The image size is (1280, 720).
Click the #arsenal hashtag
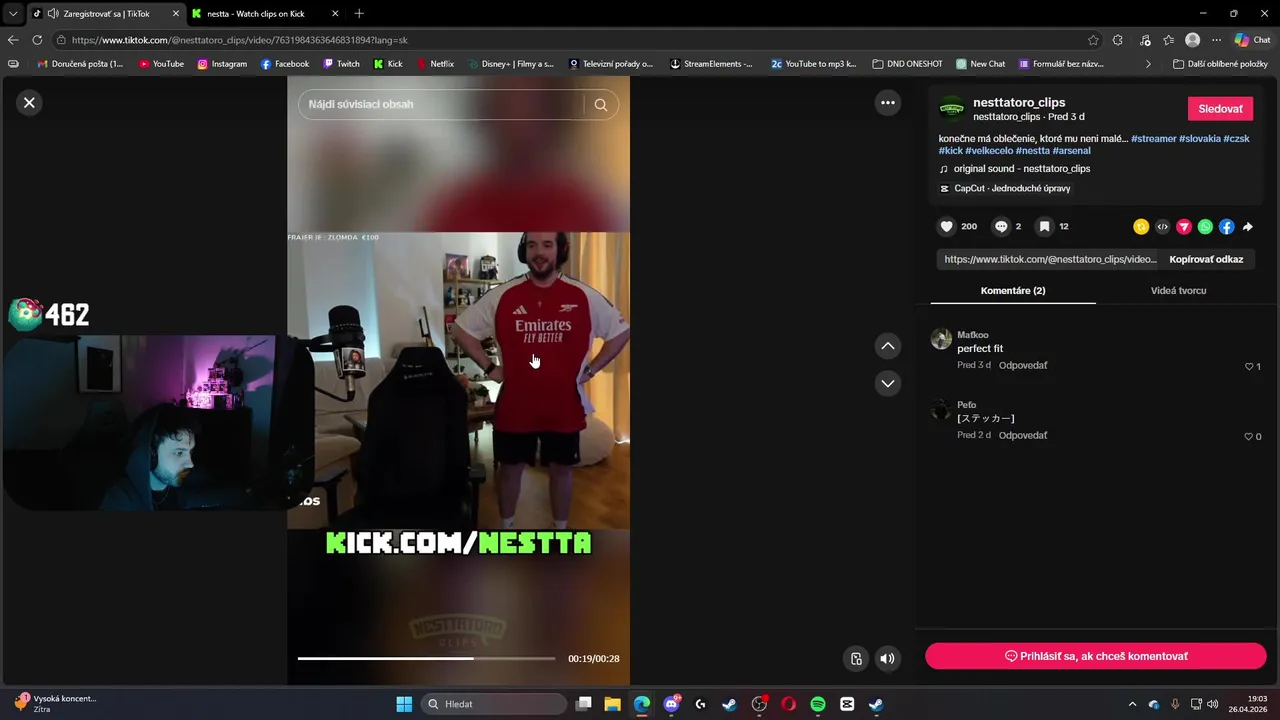coord(1071,150)
